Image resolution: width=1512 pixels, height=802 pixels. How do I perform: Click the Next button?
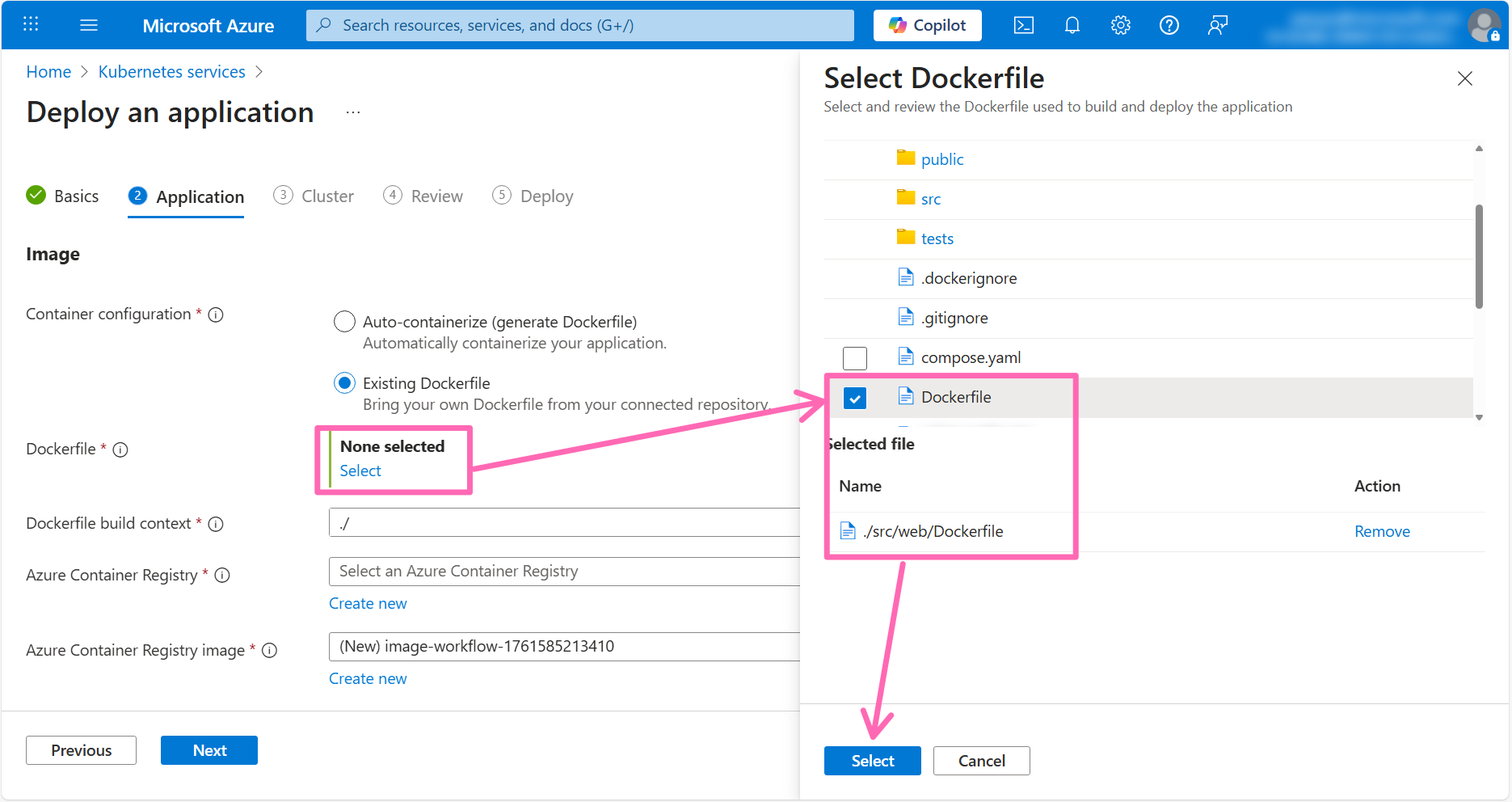[x=208, y=750]
